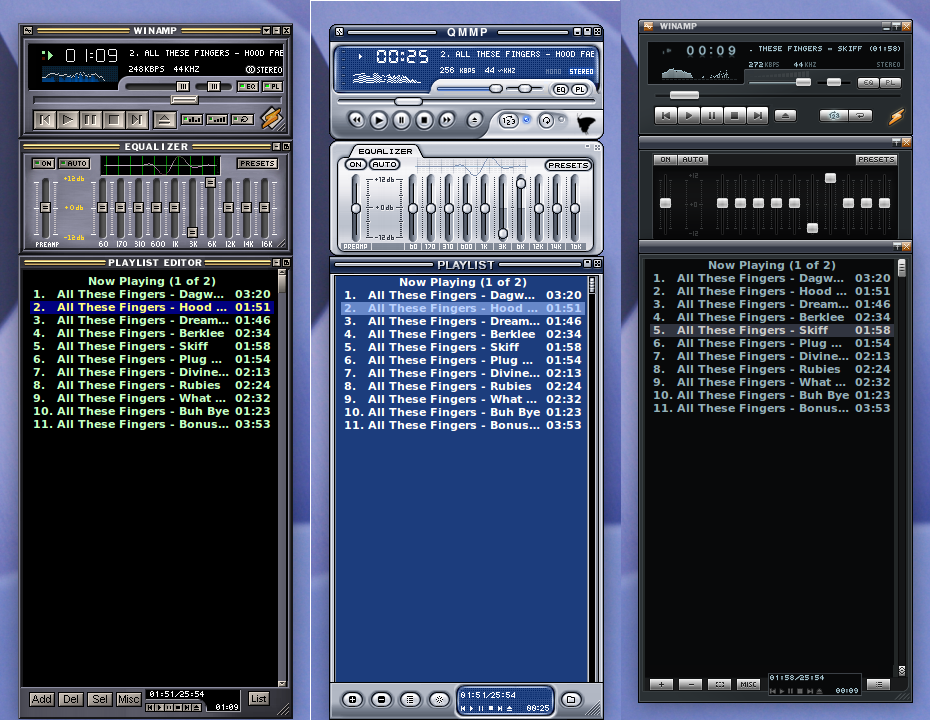Screen dimensions: 930x720
Task: Click minus remove icon in QMMP playlist footer
Action: [381, 700]
